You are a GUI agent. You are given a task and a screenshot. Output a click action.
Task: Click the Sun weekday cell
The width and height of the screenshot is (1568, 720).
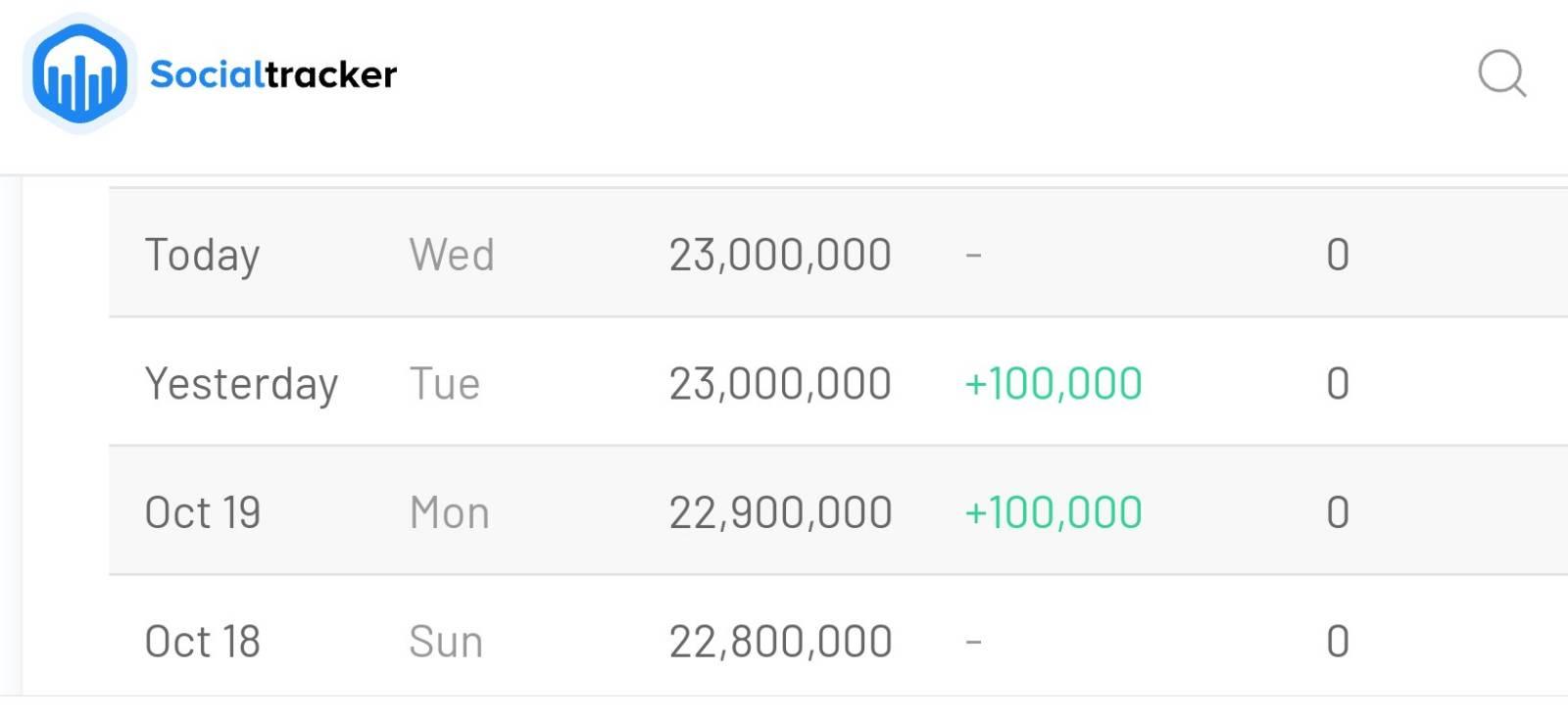click(x=446, y=643)
